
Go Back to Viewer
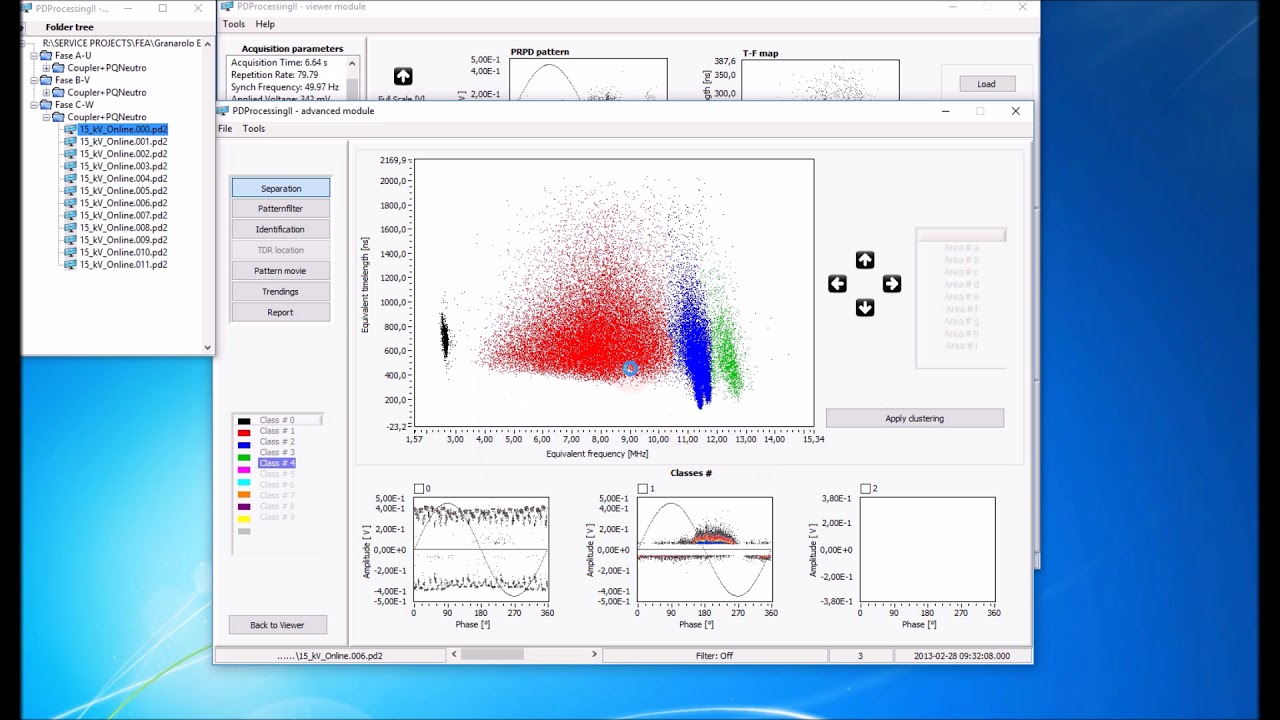pos(277,625)
